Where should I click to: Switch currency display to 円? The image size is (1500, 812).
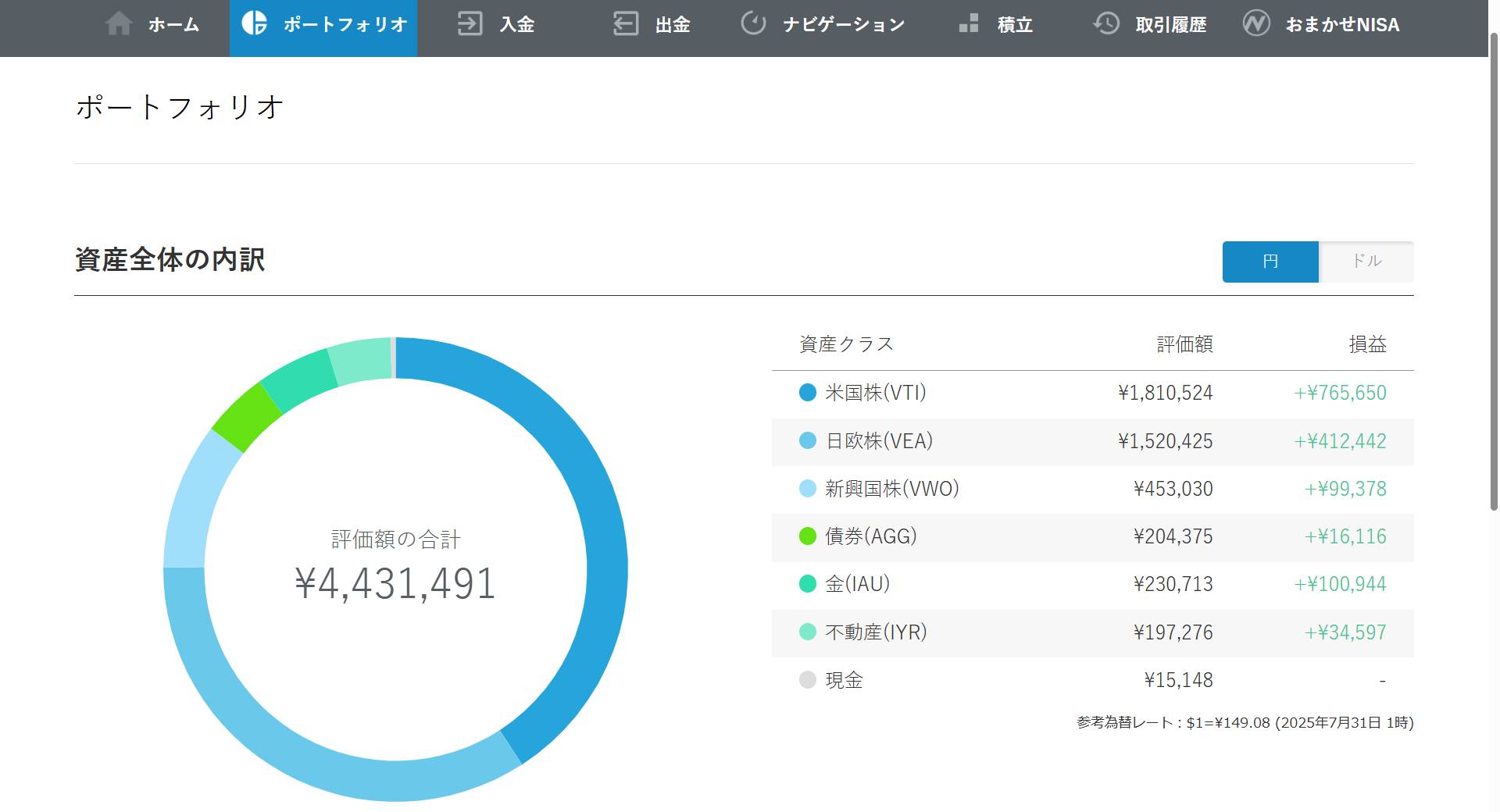pos(1270,262)
